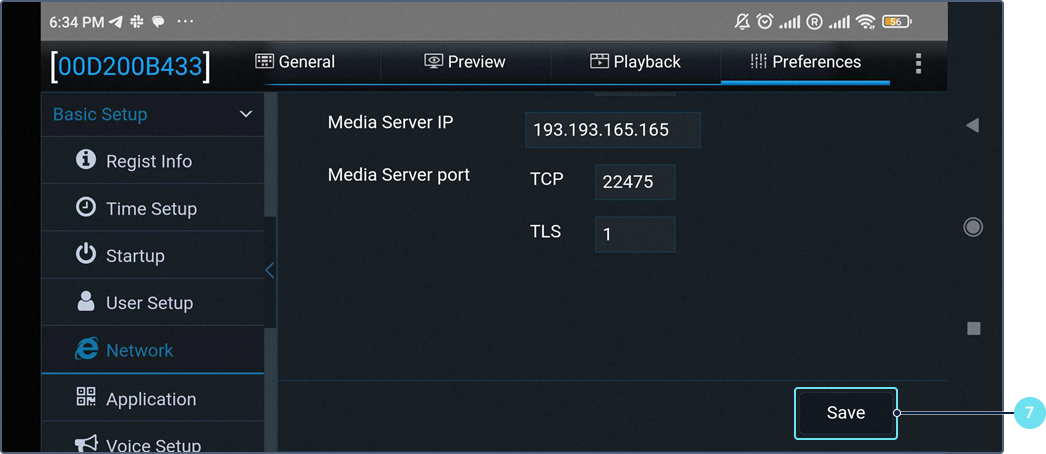Click the User Setup person icon
Image resolution: width=1046 pixels, height=454 pixels.
point(86,302)
